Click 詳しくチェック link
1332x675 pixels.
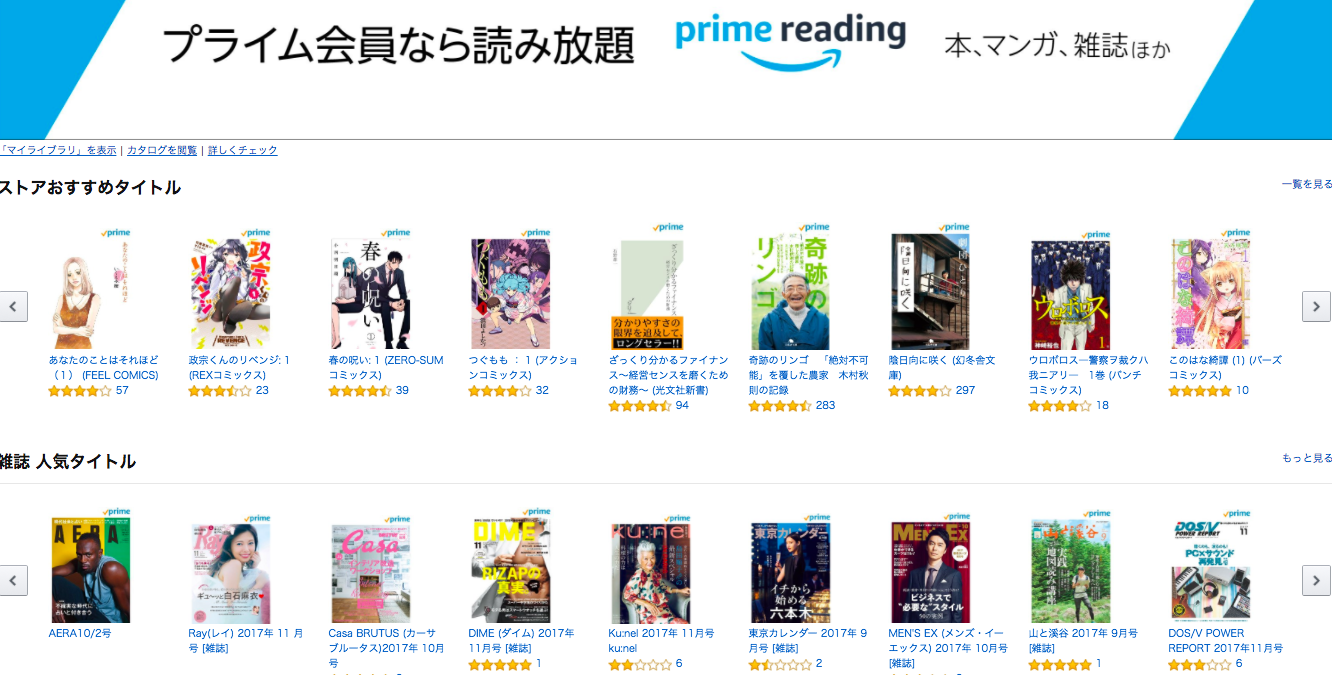(243, 150)
